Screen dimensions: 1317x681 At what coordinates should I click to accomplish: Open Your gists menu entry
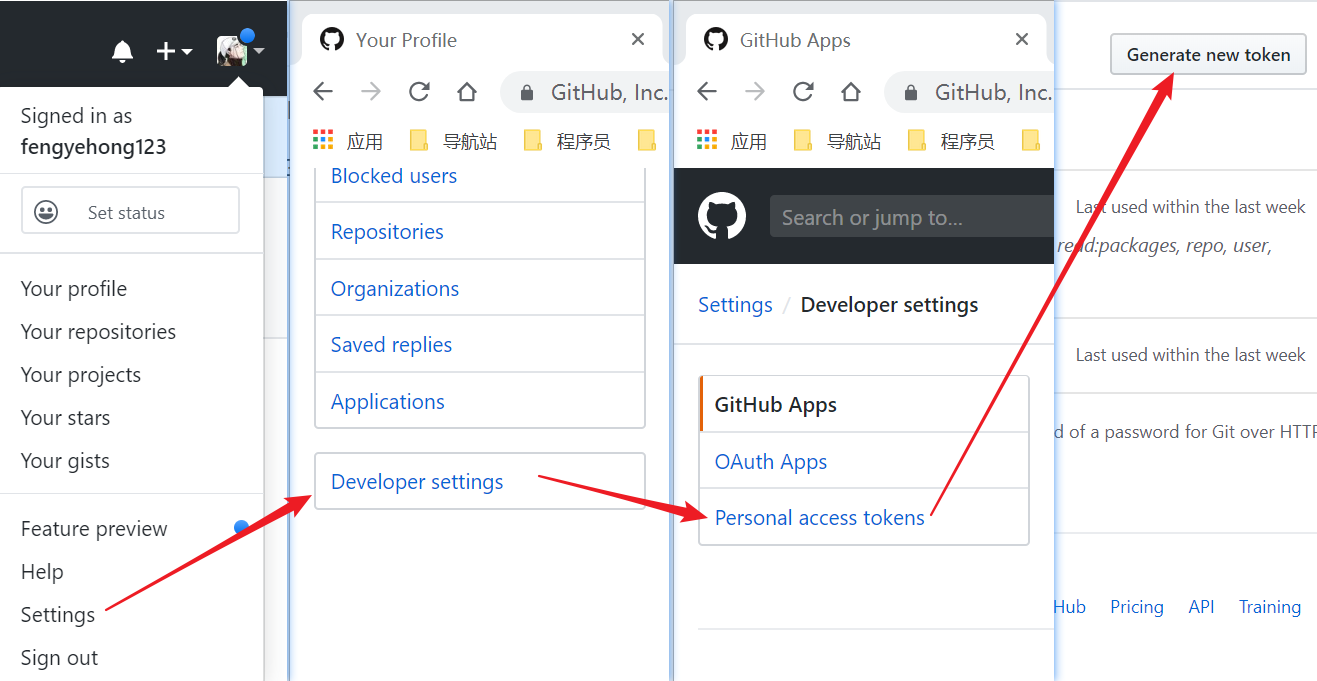coord(65,461)
